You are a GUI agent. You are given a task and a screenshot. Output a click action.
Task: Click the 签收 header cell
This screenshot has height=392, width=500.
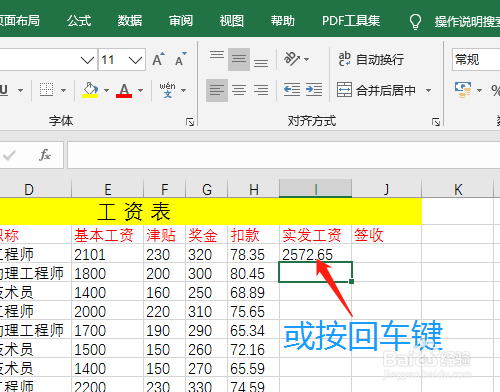(387, 235)
